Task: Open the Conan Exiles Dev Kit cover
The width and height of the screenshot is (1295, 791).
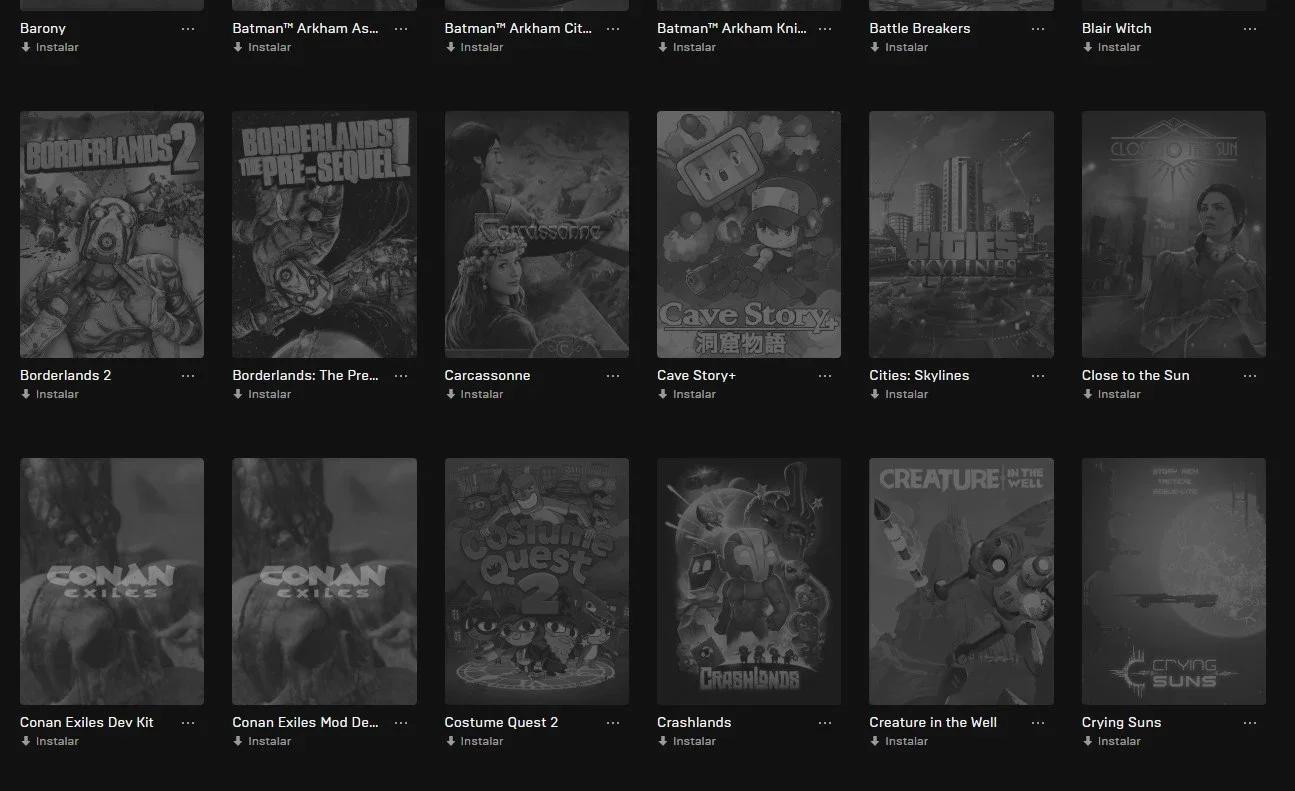Action: click(x=112, y=581)
